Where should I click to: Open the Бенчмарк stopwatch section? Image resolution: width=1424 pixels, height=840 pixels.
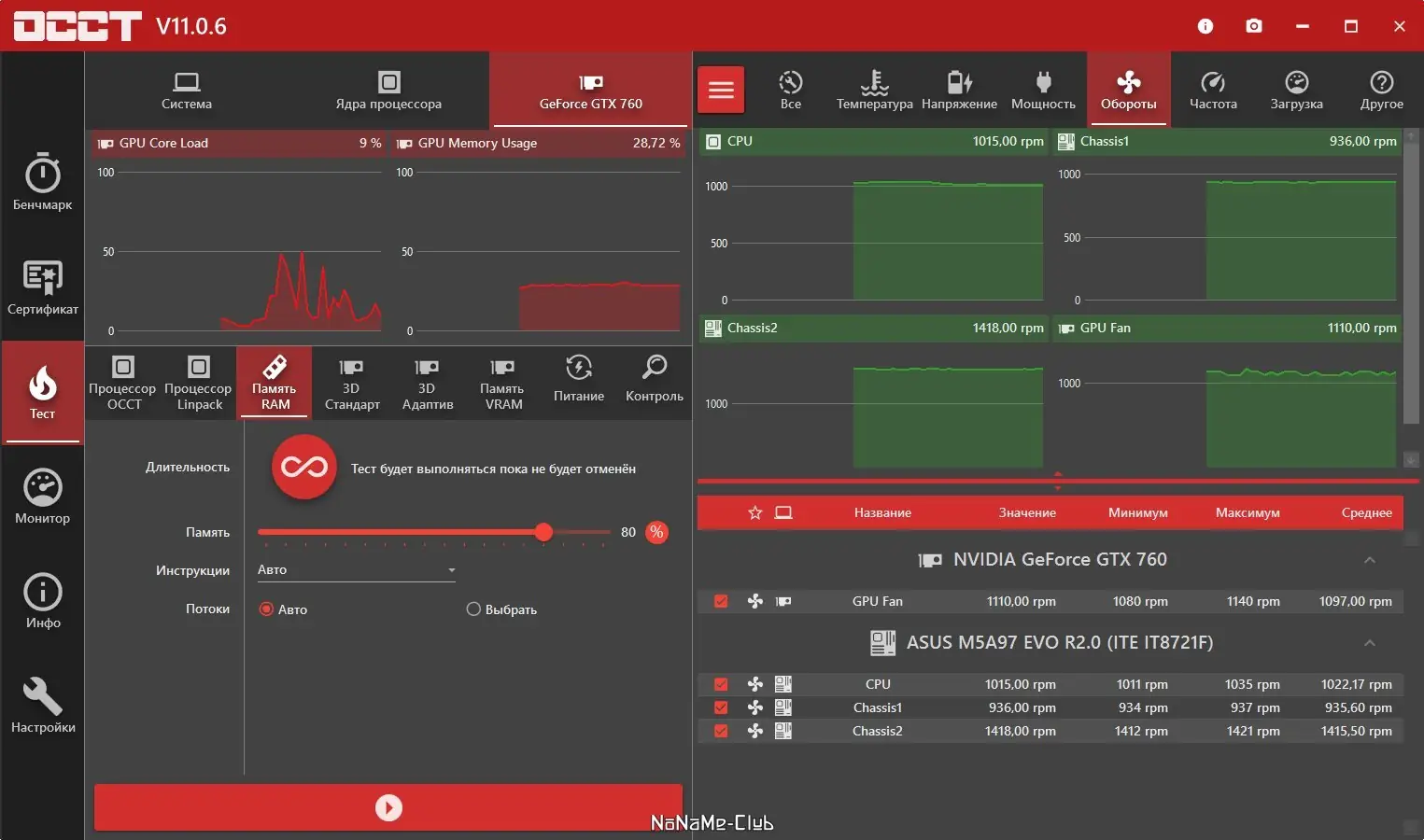[42, 182]
